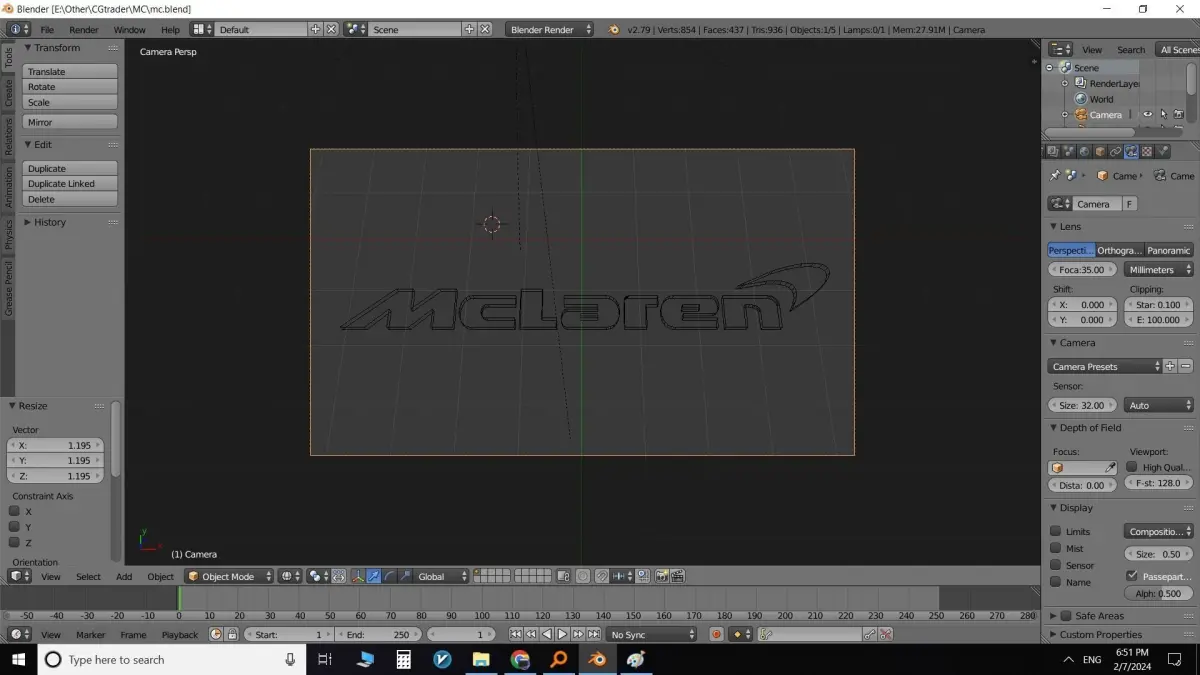
Task: Click the rotate manipulator arc icon
Action: click(389, 576)
